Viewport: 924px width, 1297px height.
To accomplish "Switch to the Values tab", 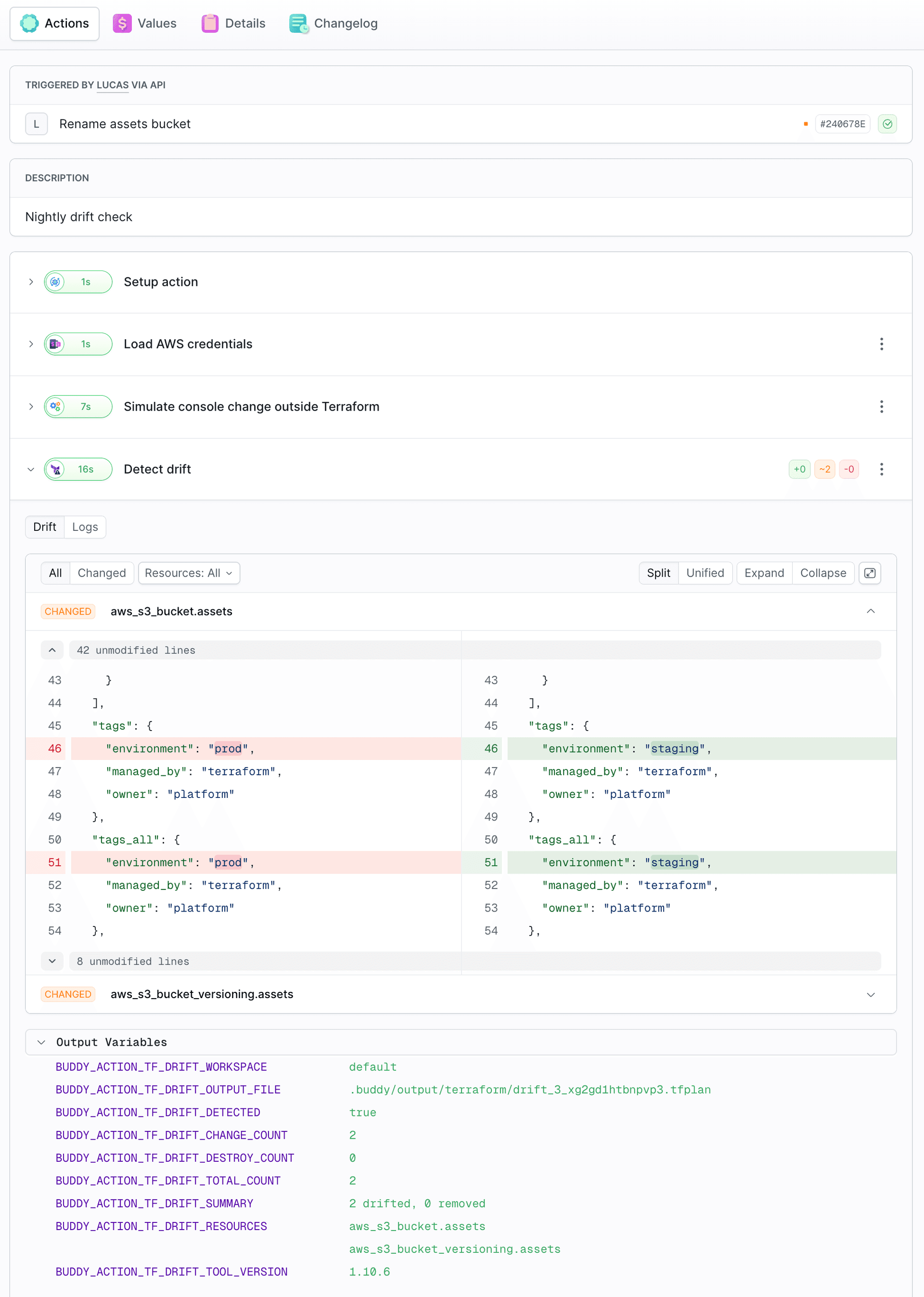I will (144, 23).
